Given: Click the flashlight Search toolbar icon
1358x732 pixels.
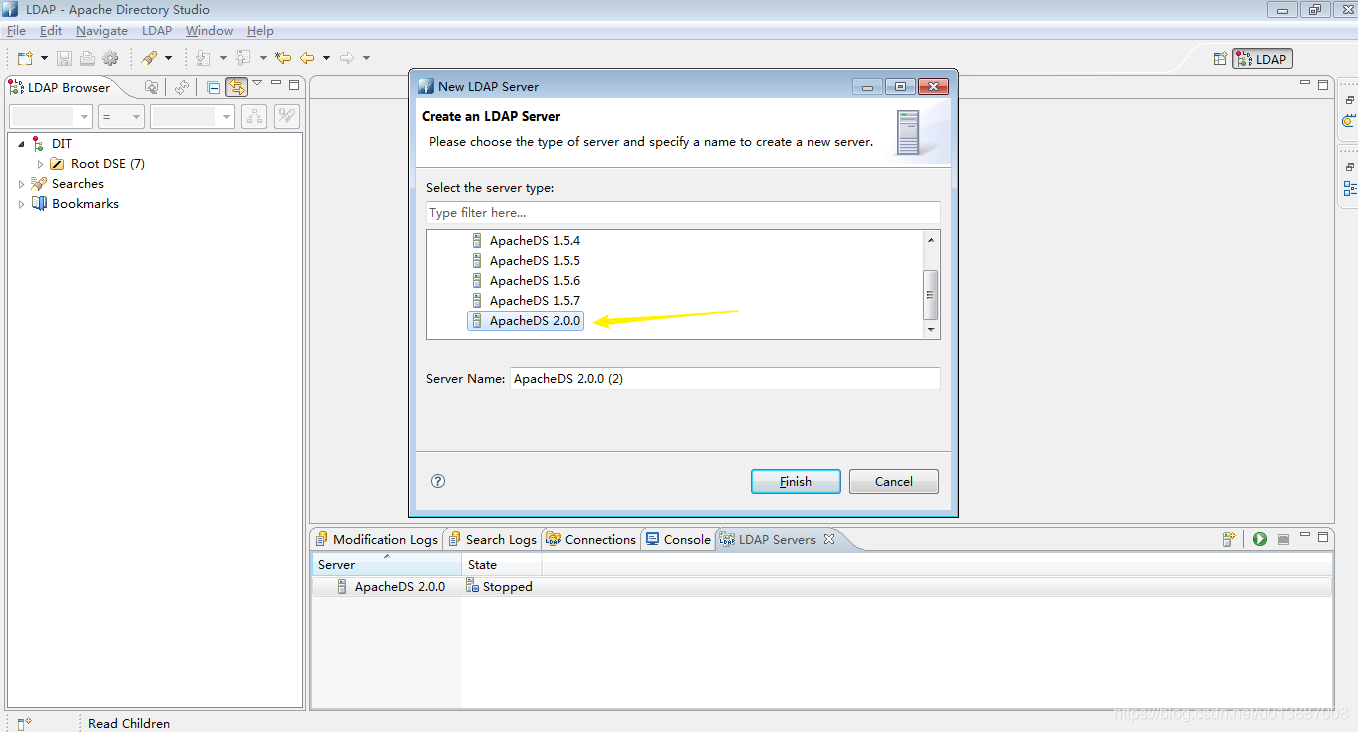Looking at the screenshot, I should pyautogui.click(x=149, y=58).
